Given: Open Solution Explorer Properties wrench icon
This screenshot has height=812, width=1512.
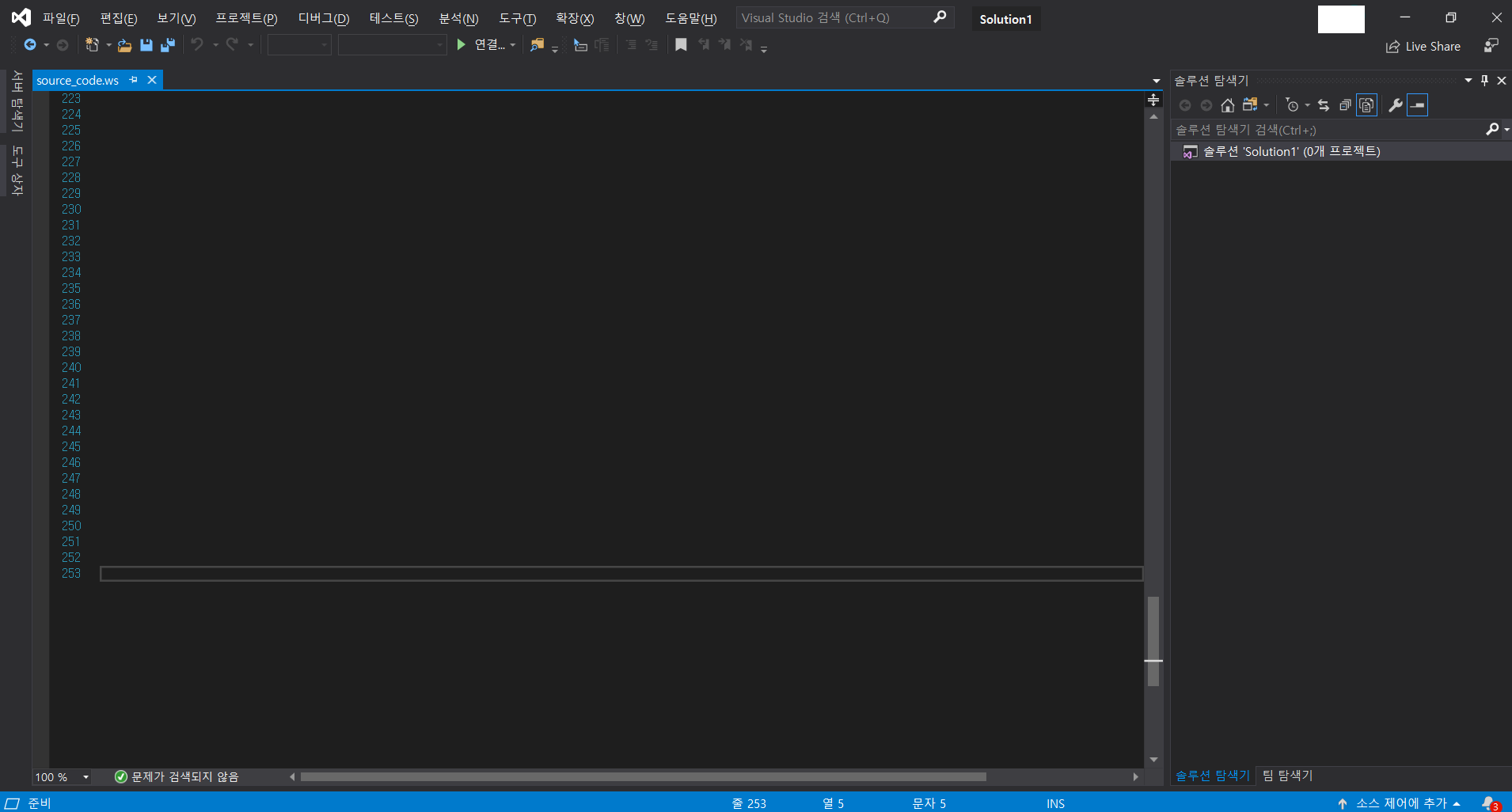Looking at the screenshot, I should [1396, 104].
